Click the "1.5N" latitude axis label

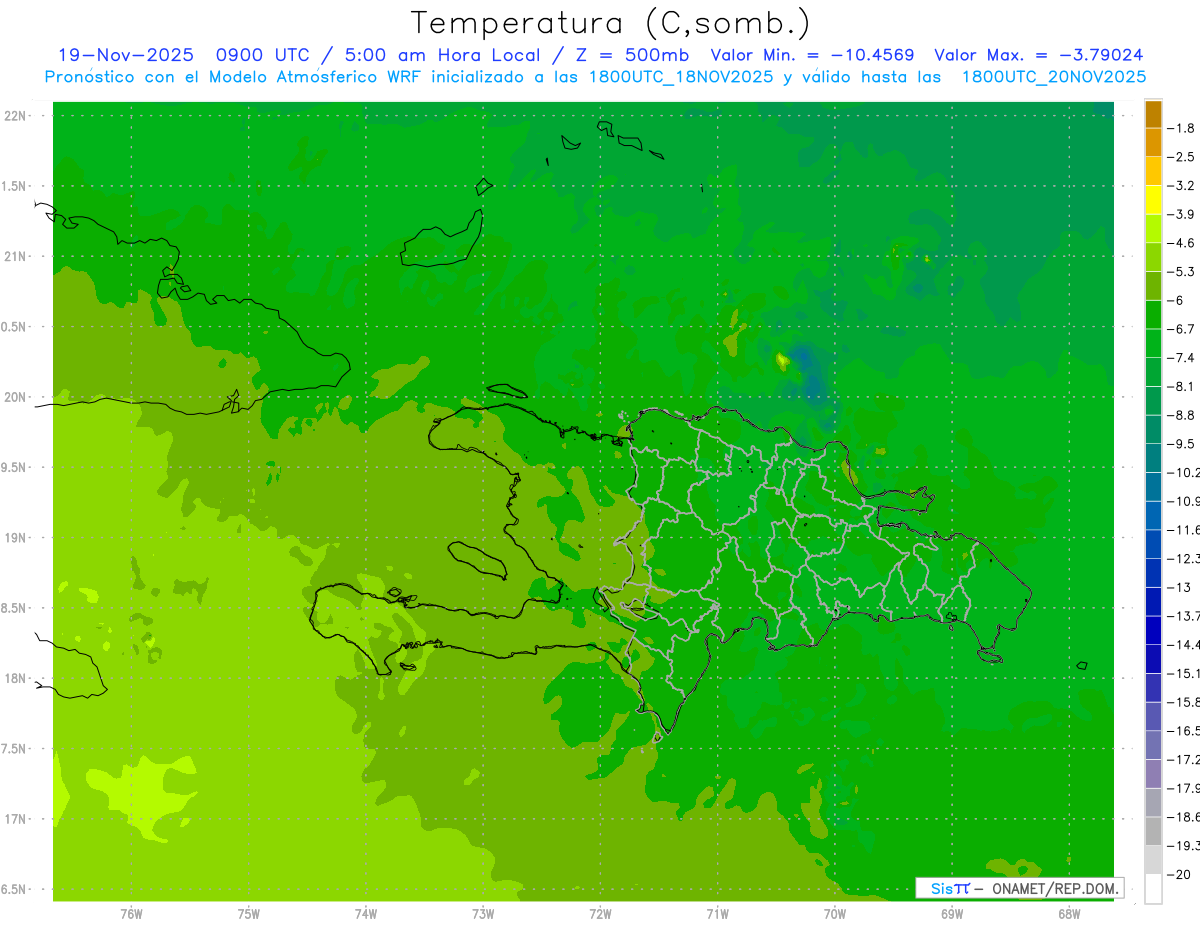14,186
